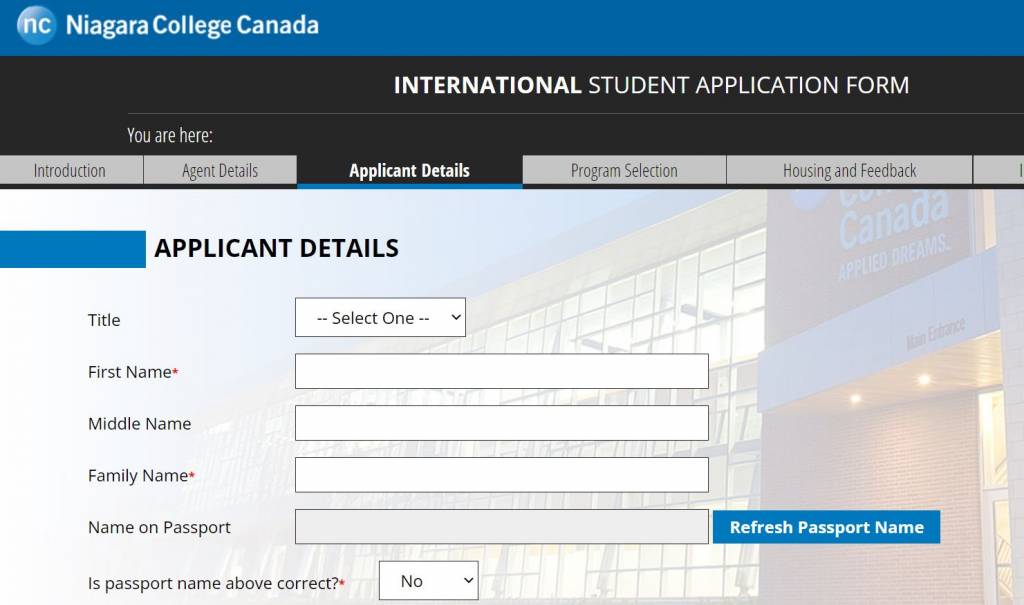Click the First Name field label
The width and height of the screenshot is (1024, 605).
tap(130, 372)
